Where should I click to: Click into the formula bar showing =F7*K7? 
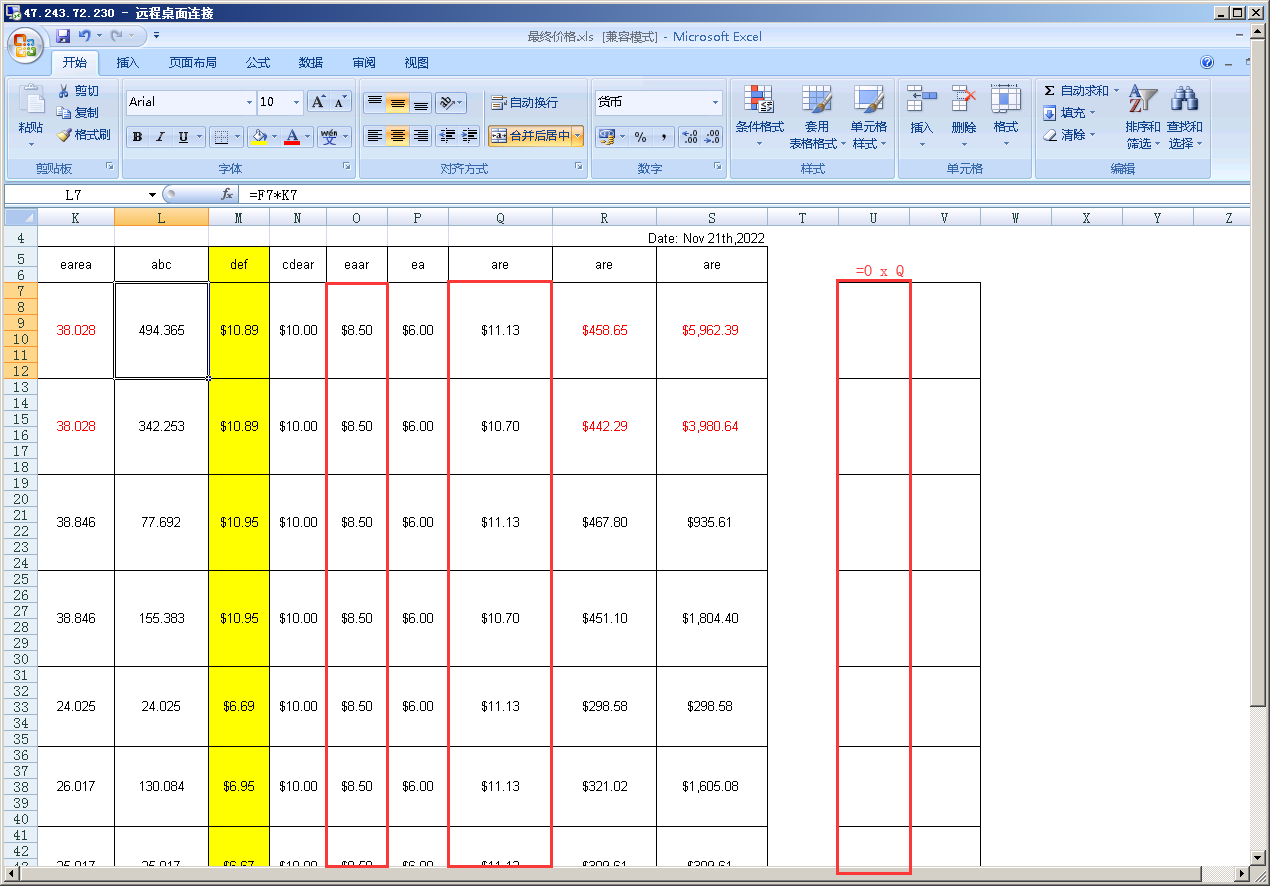(700, 195)
